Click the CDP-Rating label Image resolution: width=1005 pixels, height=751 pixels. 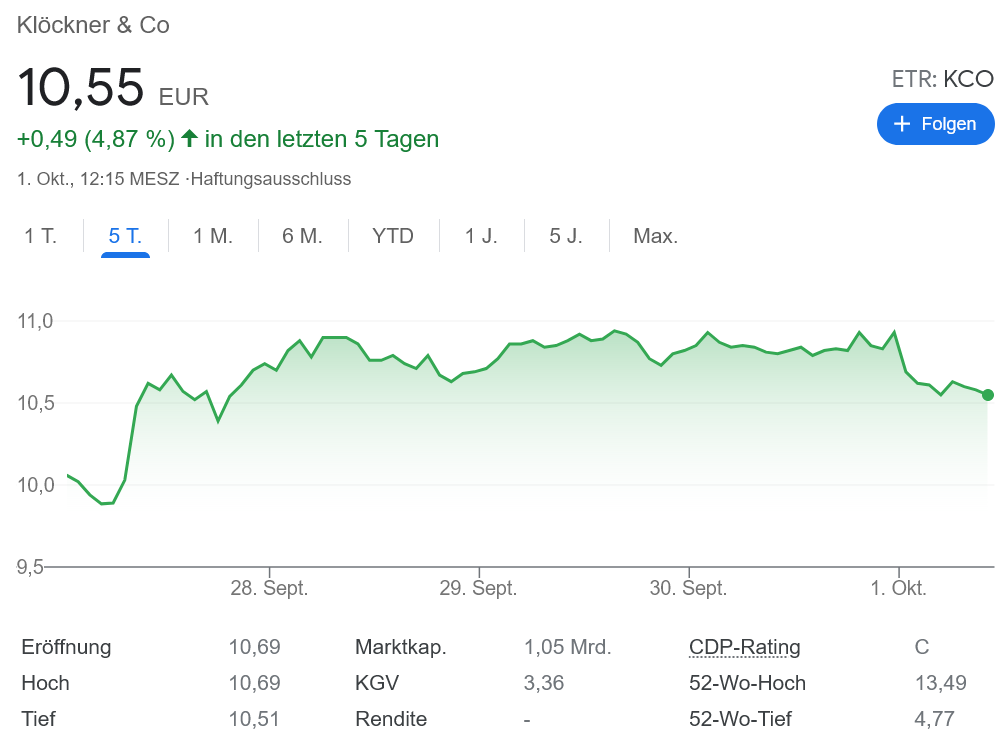745,647
